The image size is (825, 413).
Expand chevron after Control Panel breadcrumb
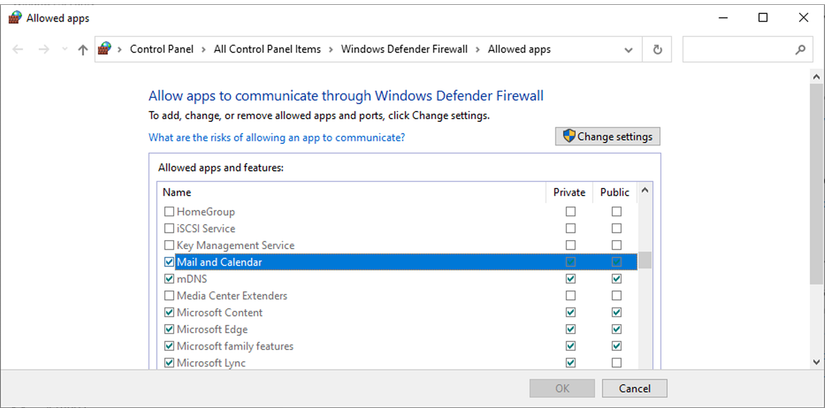pyautogui.click(x=206, y=49)
